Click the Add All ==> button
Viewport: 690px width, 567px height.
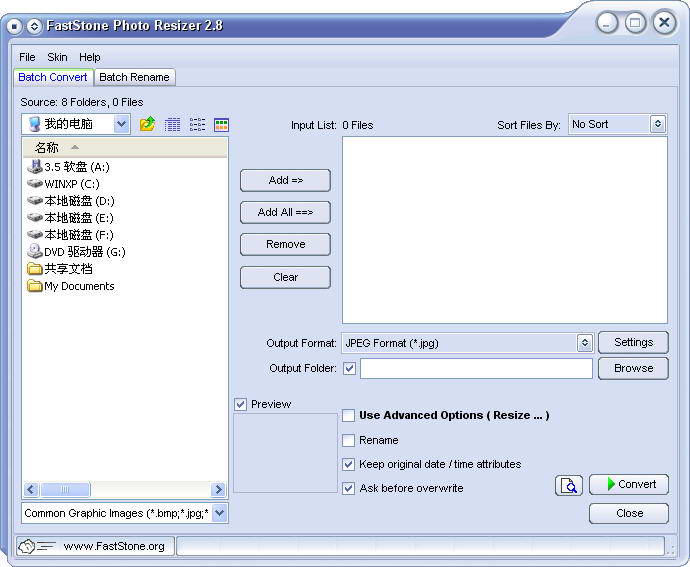coord(286,212)
